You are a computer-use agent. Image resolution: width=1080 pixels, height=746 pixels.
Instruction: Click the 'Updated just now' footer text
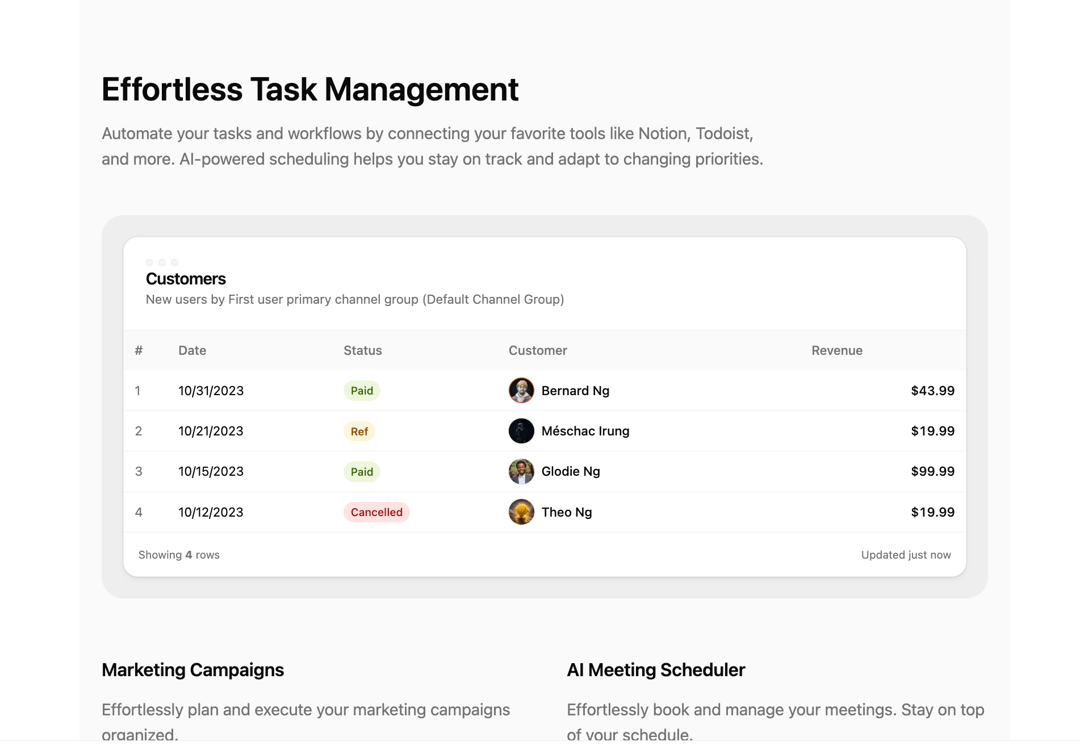click(906, 555)
